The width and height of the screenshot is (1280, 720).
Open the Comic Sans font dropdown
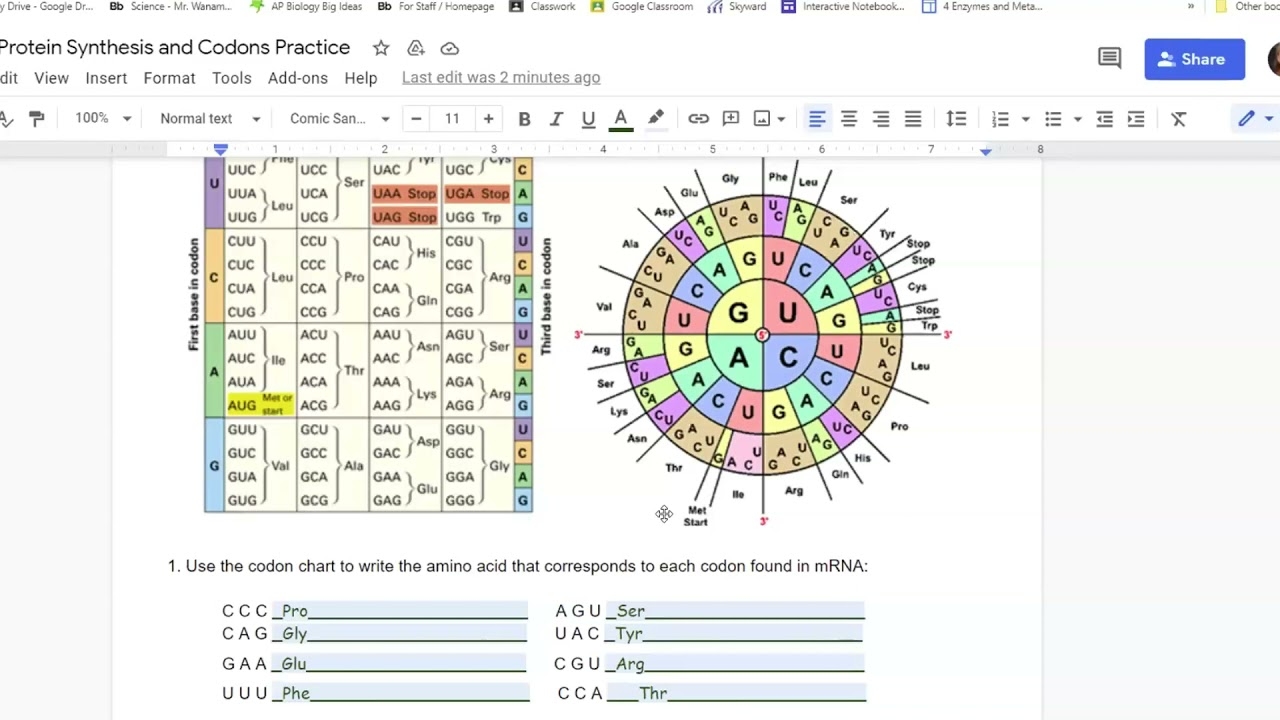click(x=338, y=118)
